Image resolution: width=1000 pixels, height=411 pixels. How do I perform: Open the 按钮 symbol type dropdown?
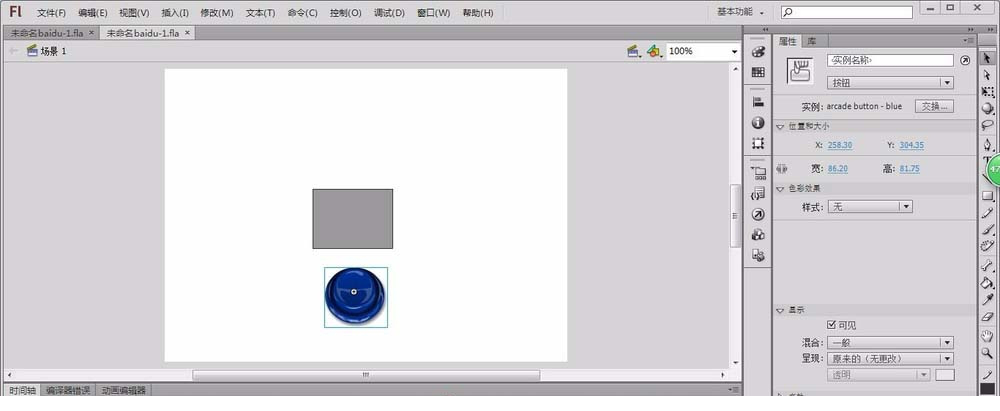click(890, 82)
